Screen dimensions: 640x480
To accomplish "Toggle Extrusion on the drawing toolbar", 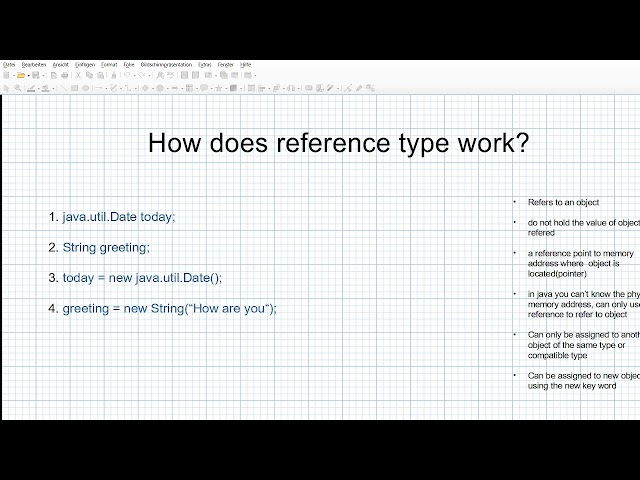I will (x=370, y=88).
